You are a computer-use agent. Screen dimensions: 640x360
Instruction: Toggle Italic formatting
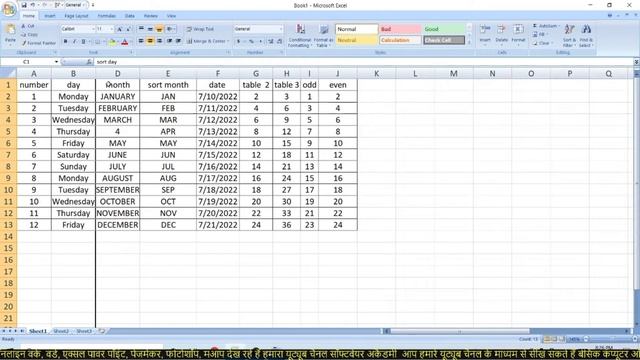74,42
